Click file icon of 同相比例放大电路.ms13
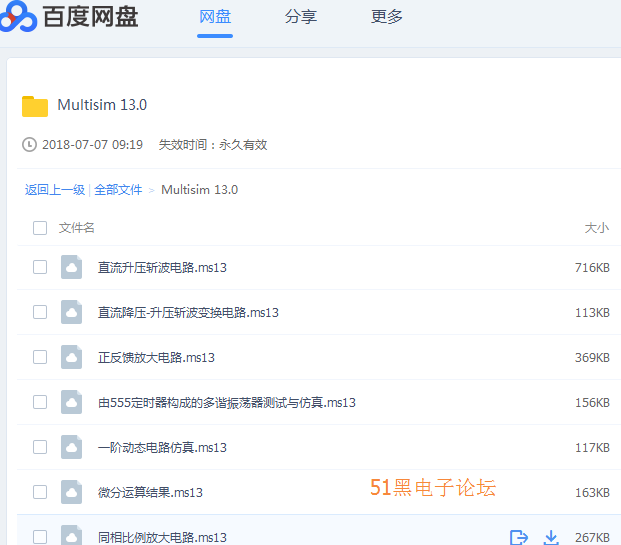 click(x=71, y=535)
